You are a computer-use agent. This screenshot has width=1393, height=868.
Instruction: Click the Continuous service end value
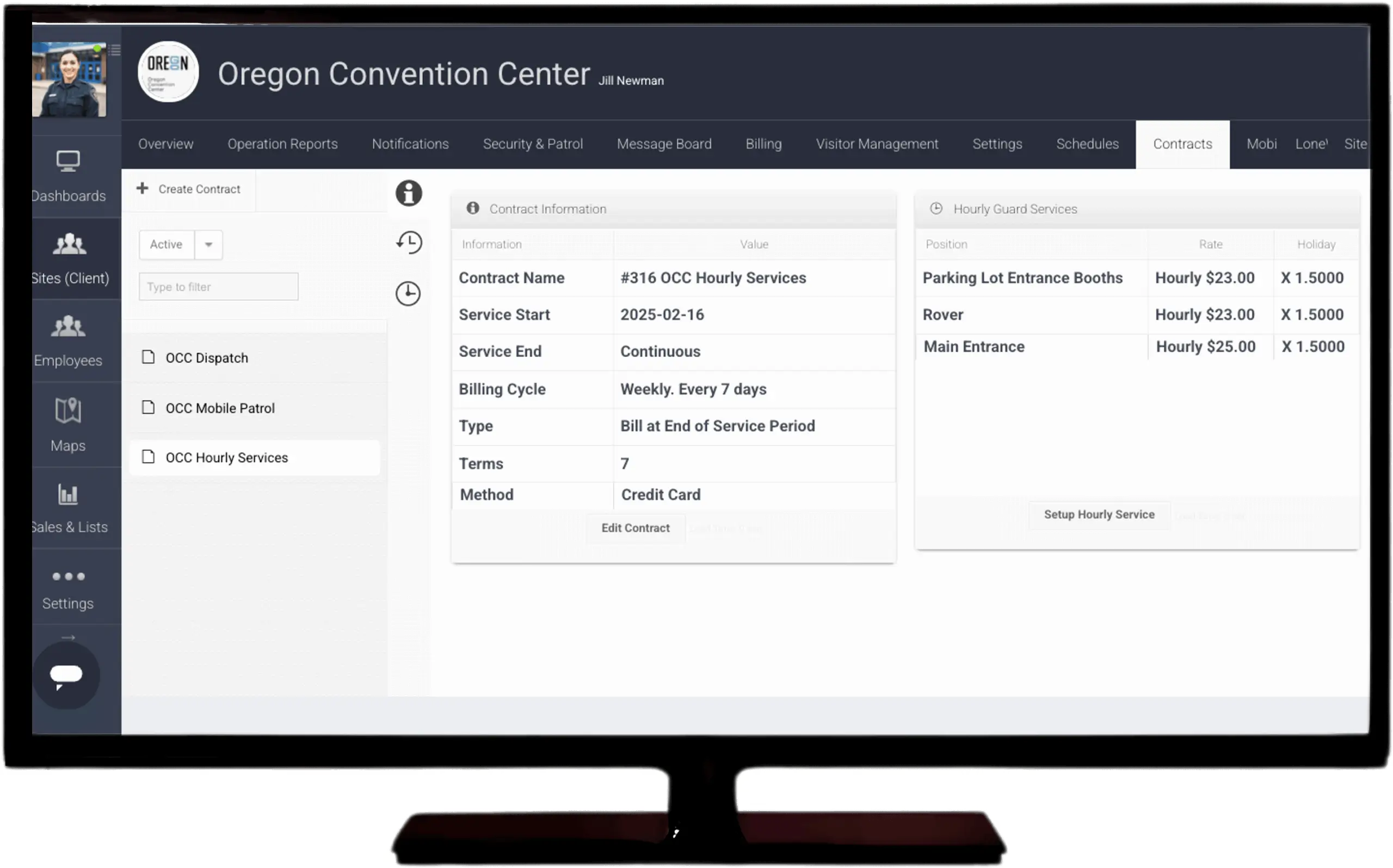pos(660,352)
